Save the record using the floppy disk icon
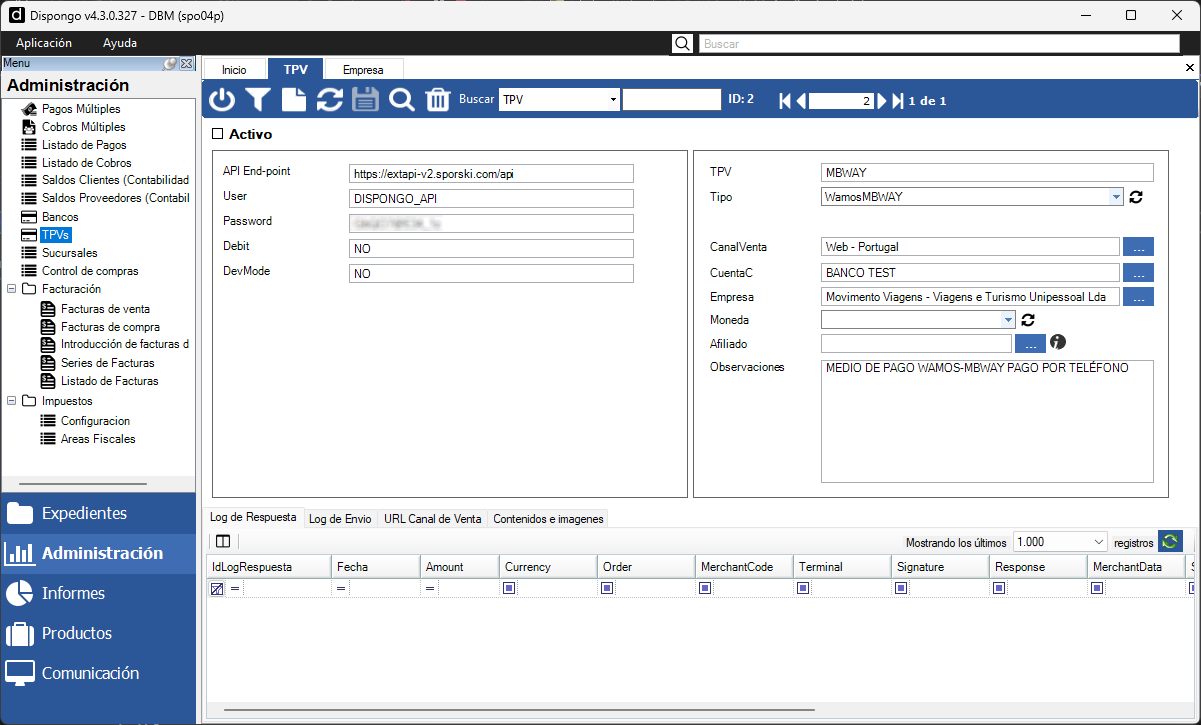 pos(365,100)
